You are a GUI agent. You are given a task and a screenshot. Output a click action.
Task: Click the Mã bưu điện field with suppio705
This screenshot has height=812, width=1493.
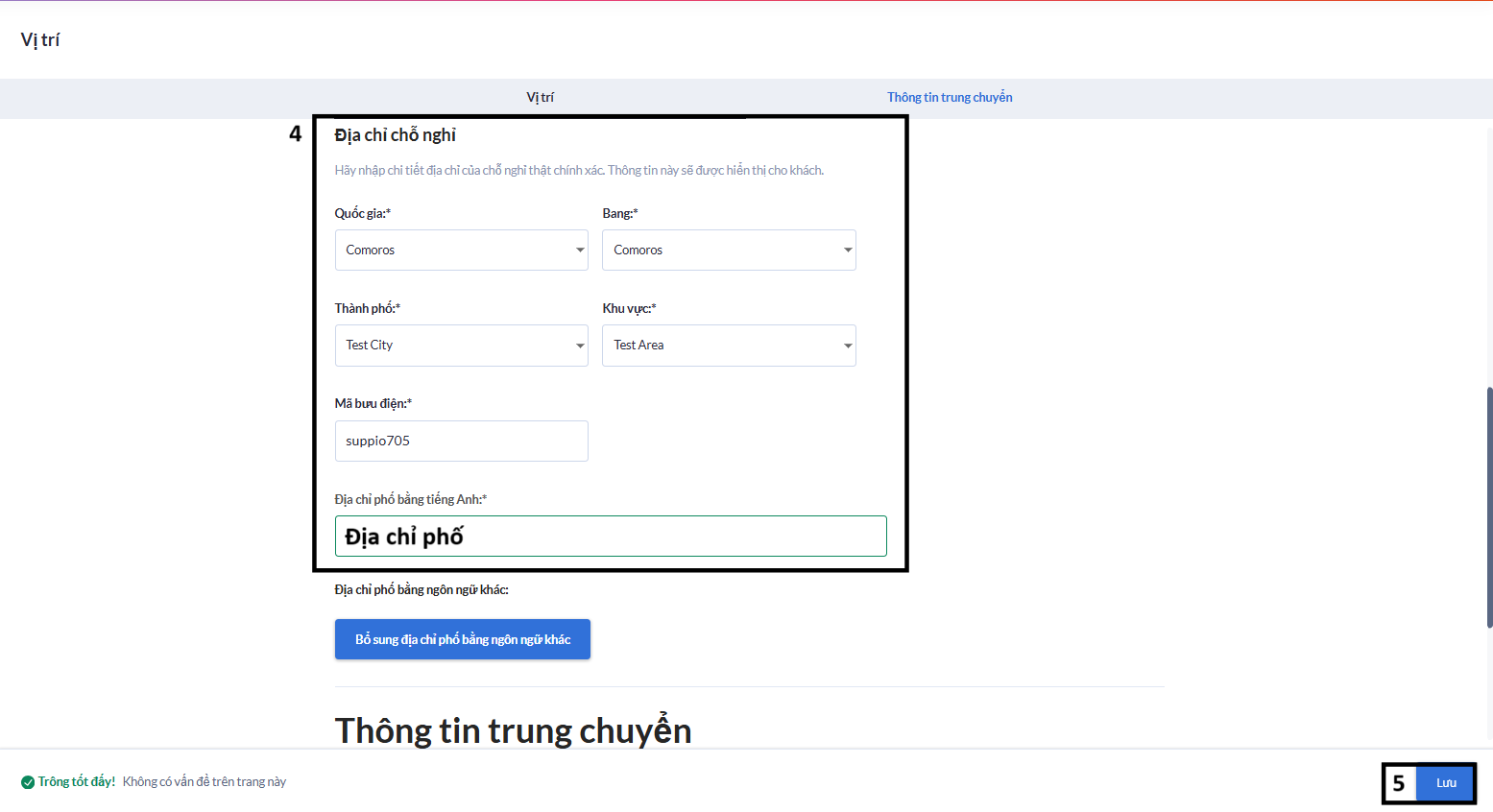tap(461, 441)
